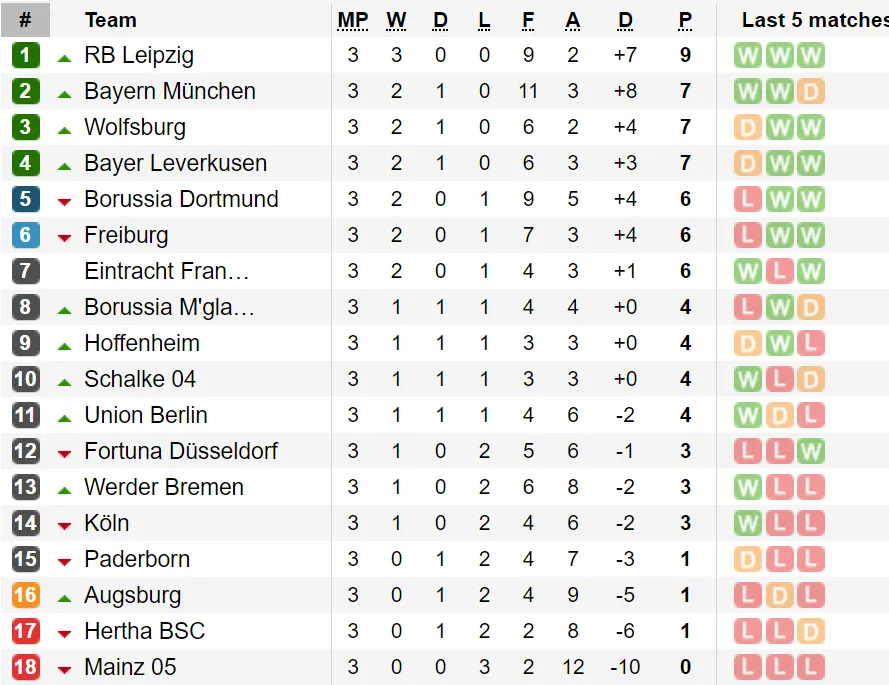Select the L badge in Mainz 05's form row
Image resolution: width=889 pixels, height=685 pixels.
pos(747,667)
